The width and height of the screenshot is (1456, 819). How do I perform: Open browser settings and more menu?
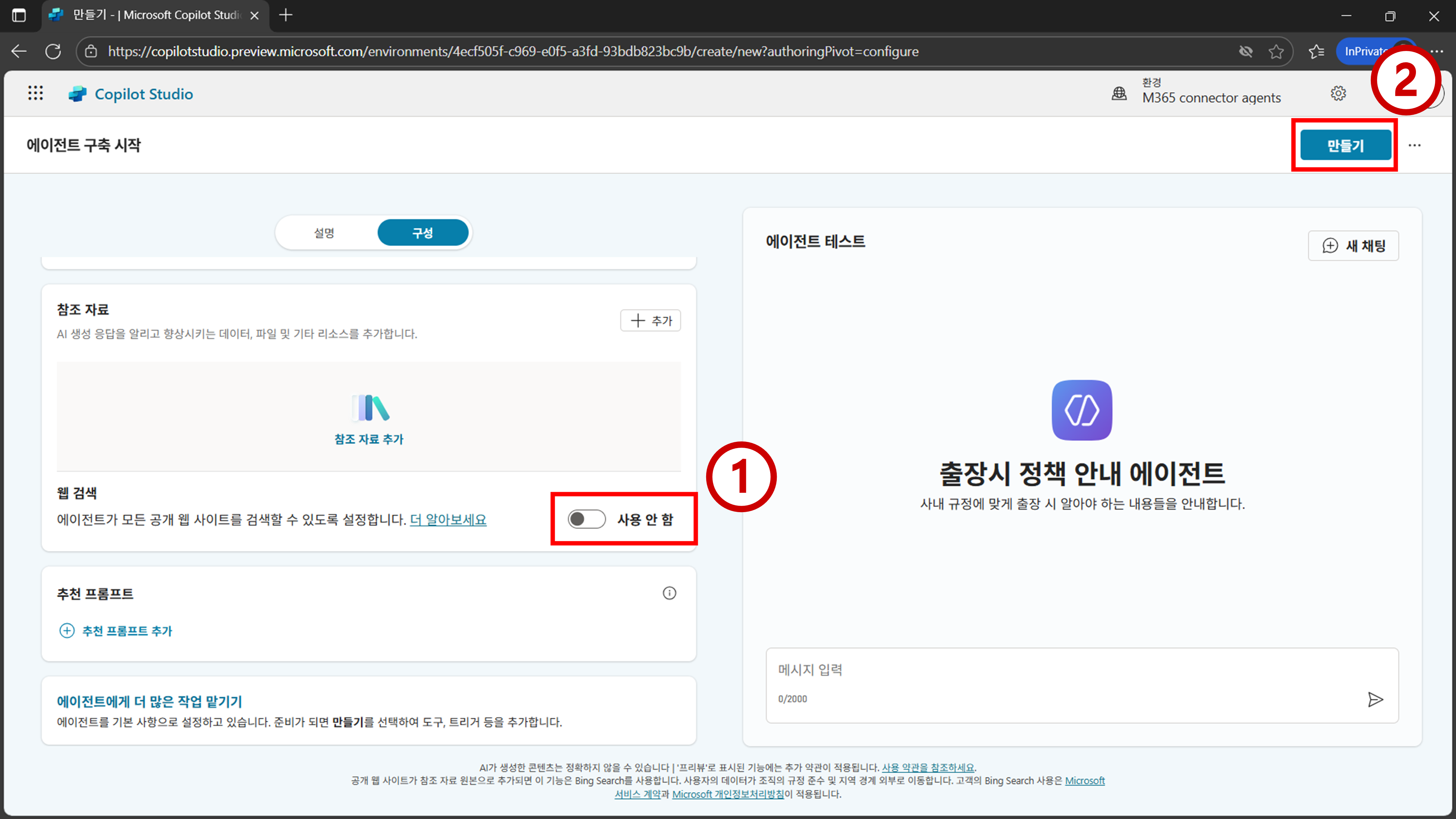(x=1437, y=51)
